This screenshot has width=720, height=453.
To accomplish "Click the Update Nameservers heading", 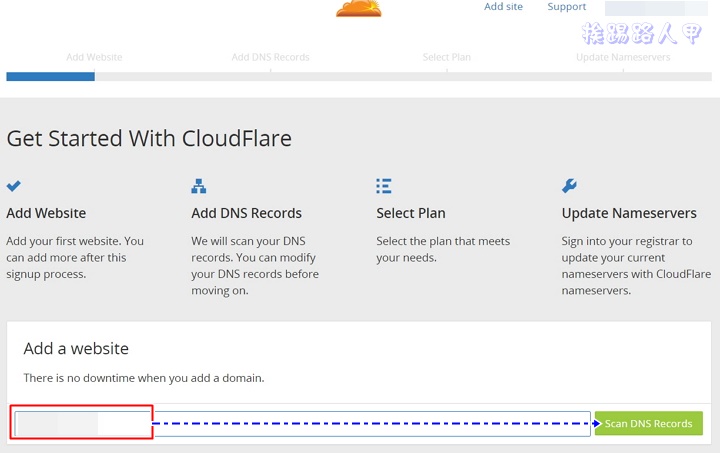I will tap(629, 213).
